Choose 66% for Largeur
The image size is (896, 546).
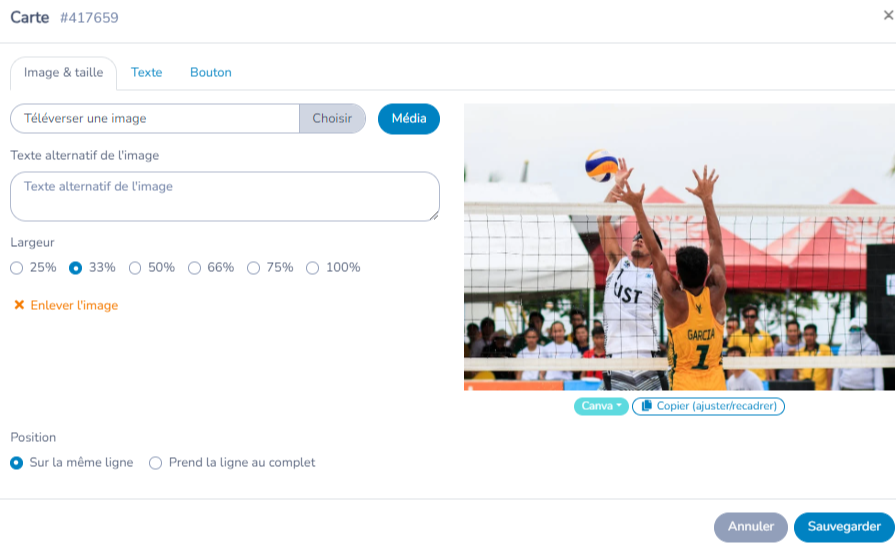tap(194, 268)
